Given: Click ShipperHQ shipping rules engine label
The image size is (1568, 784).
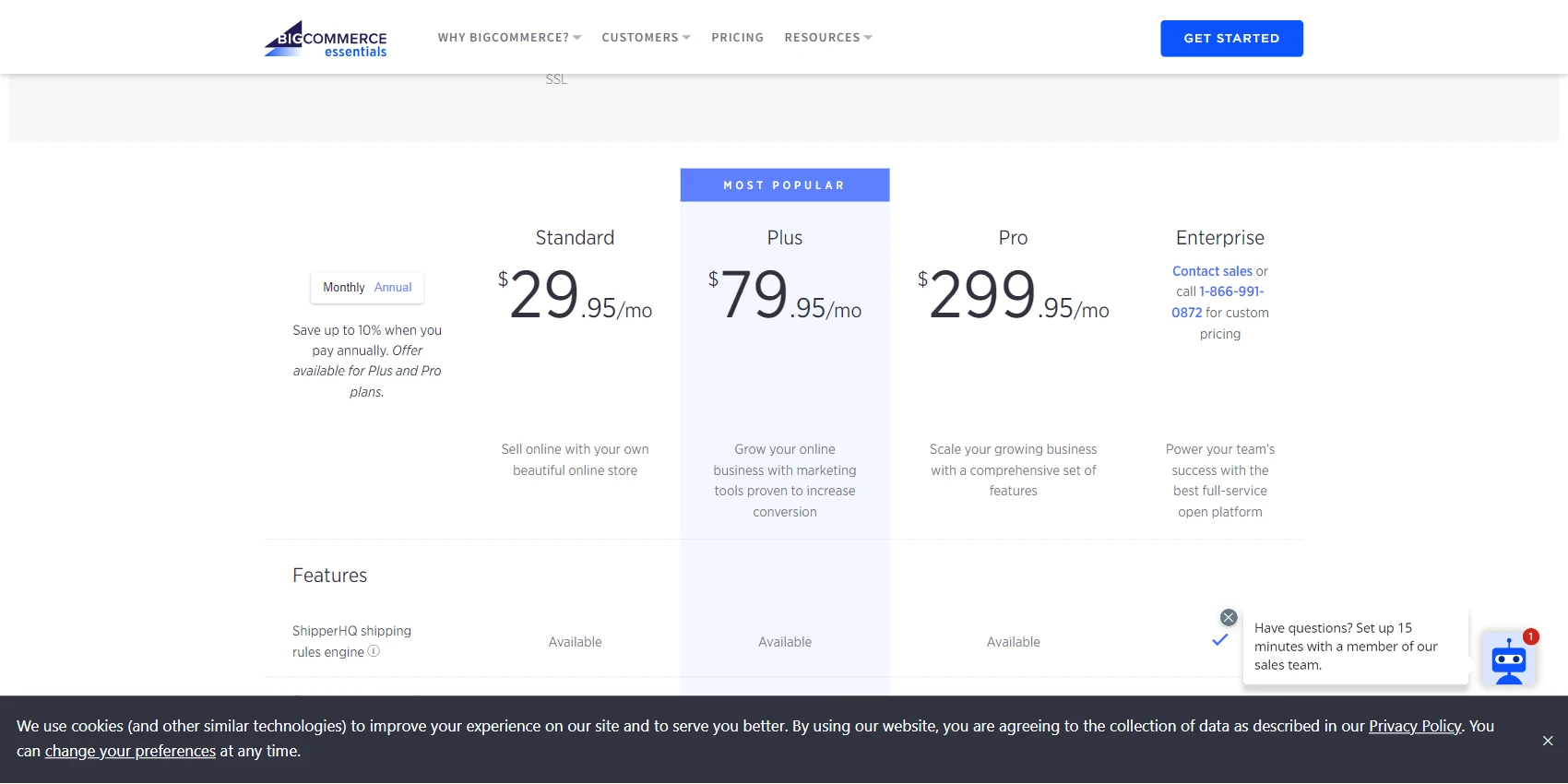Looking at the screenshot, I should coord(351,641).
